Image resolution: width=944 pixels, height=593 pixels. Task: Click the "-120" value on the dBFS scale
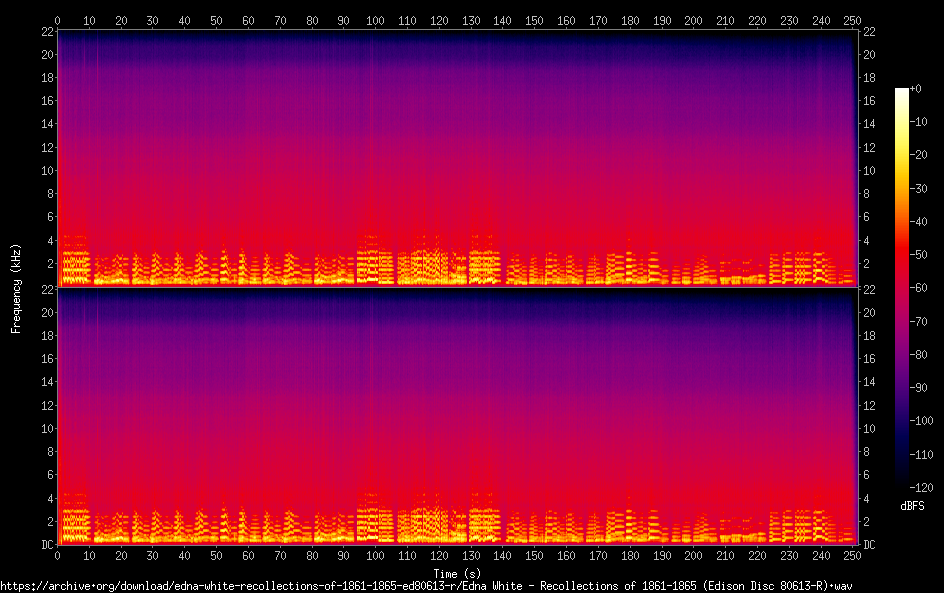click(x=921, y=488)
